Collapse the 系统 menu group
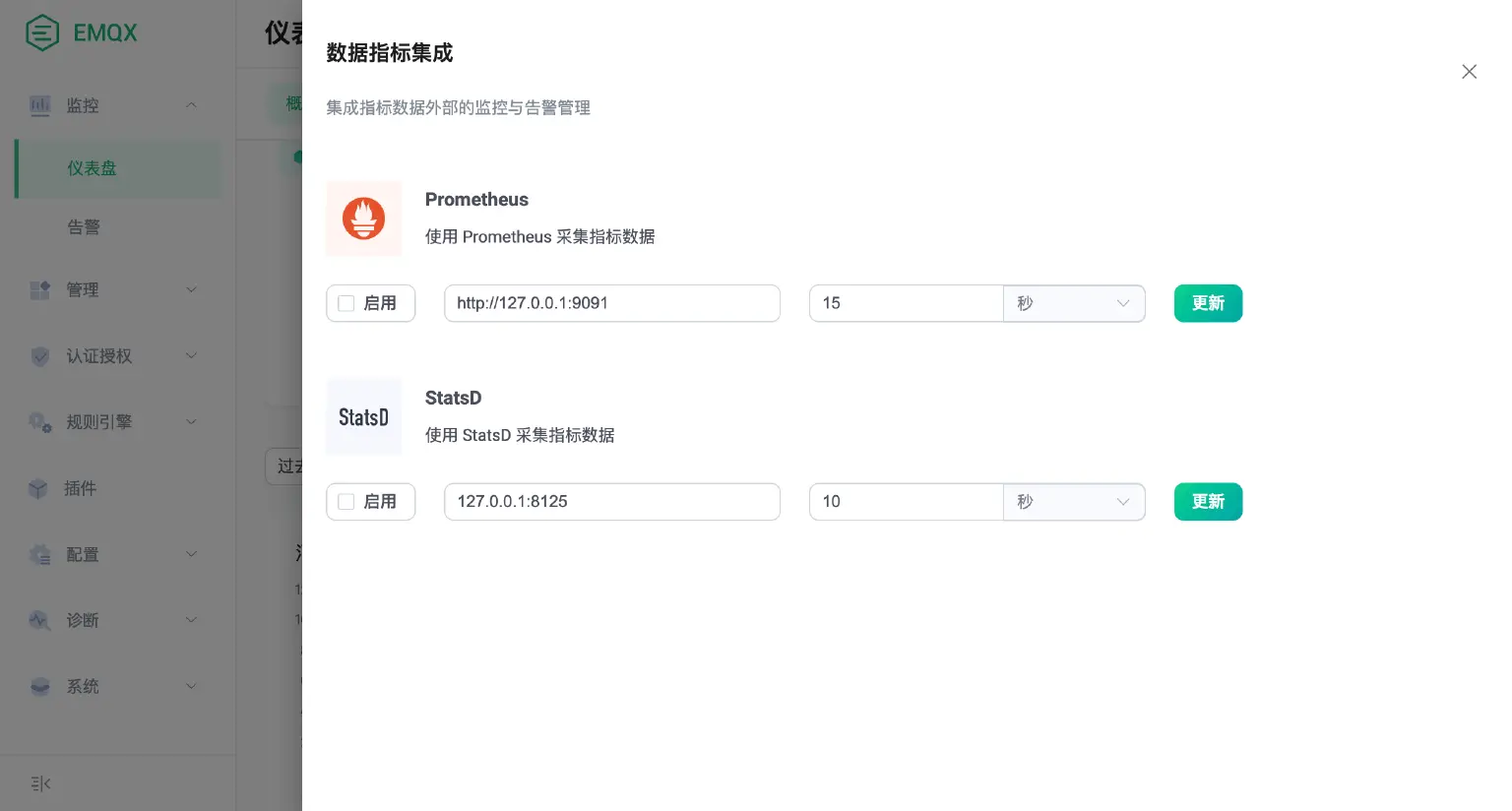The height and width of the screenshot is (811, 1512). [190, 686]
